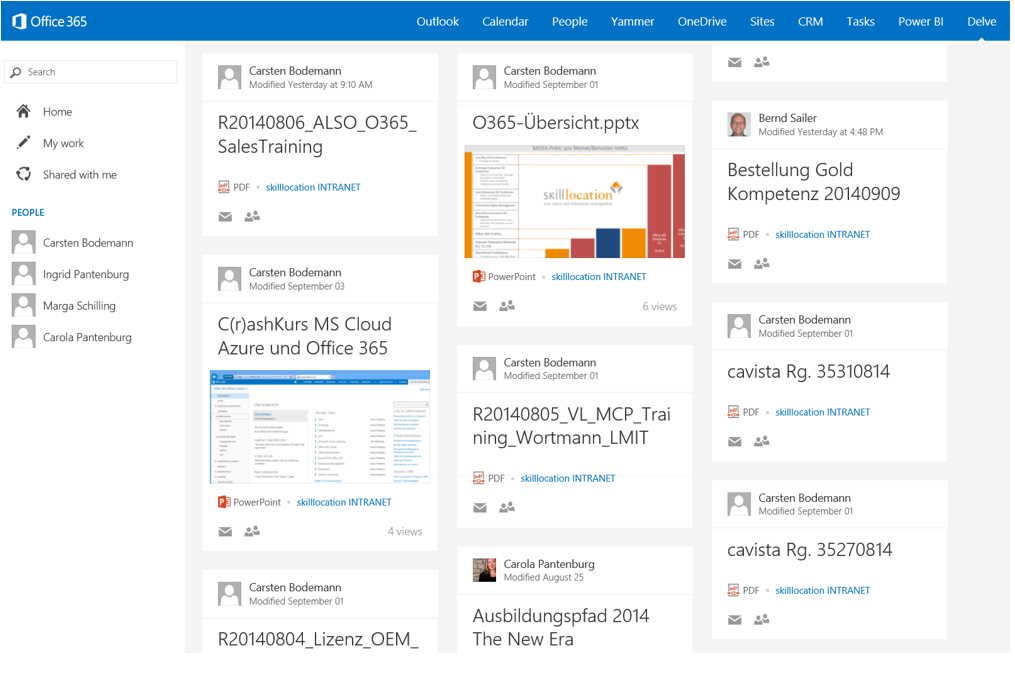Click the mail icon on MCP_Training card
1015x689 pixels.
click(480, 508)
